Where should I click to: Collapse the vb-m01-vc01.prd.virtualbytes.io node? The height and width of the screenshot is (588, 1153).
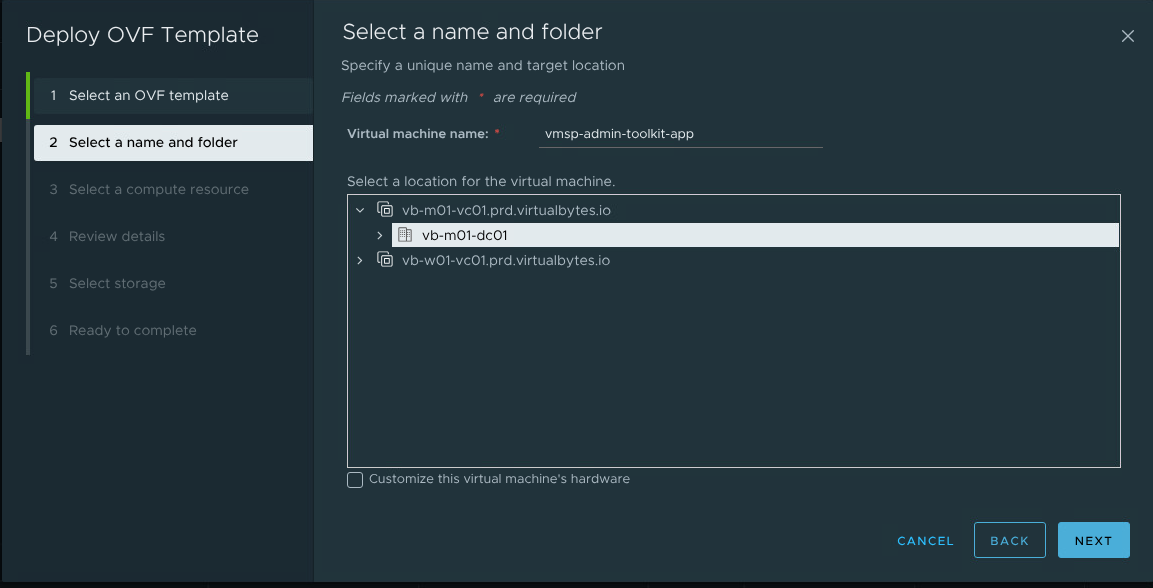point(360,210)
